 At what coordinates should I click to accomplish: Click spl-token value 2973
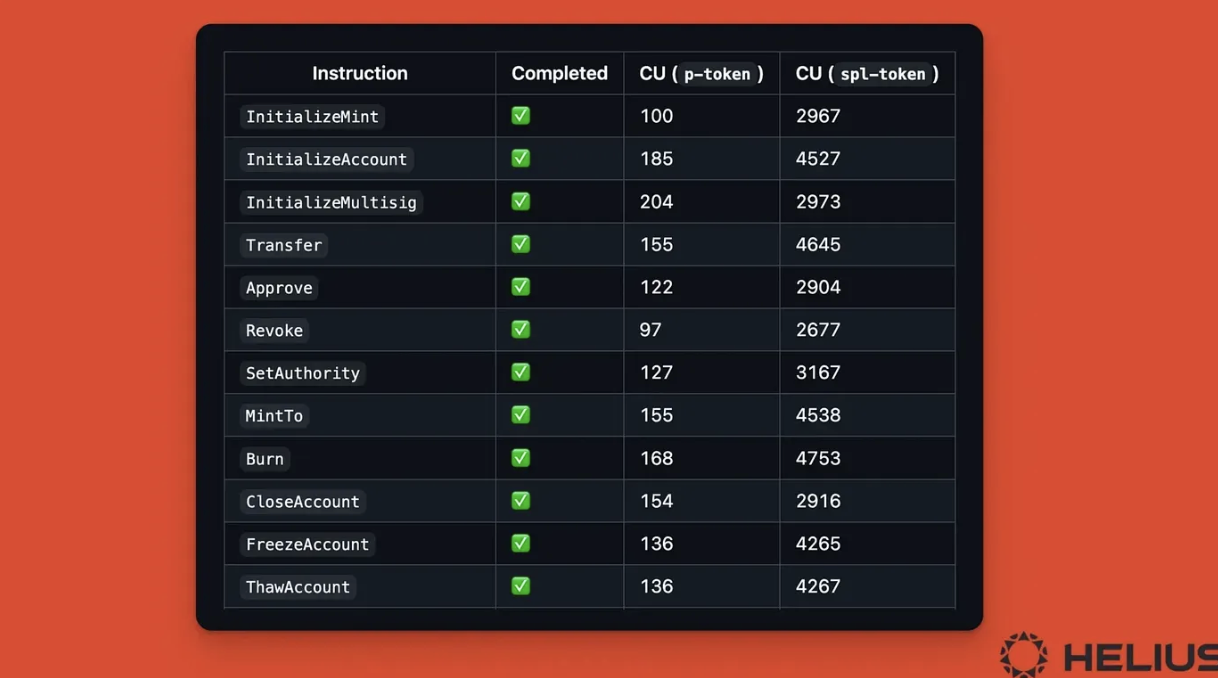coord(818,202)
